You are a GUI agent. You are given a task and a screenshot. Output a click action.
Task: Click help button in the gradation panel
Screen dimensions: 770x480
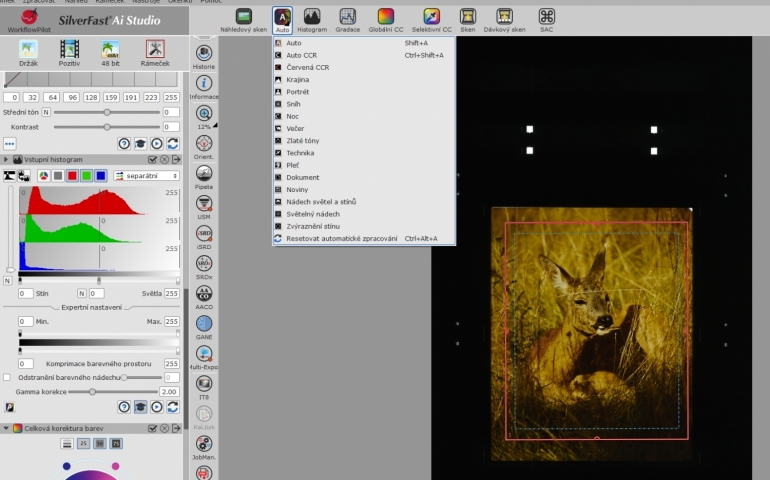[124, 143]
